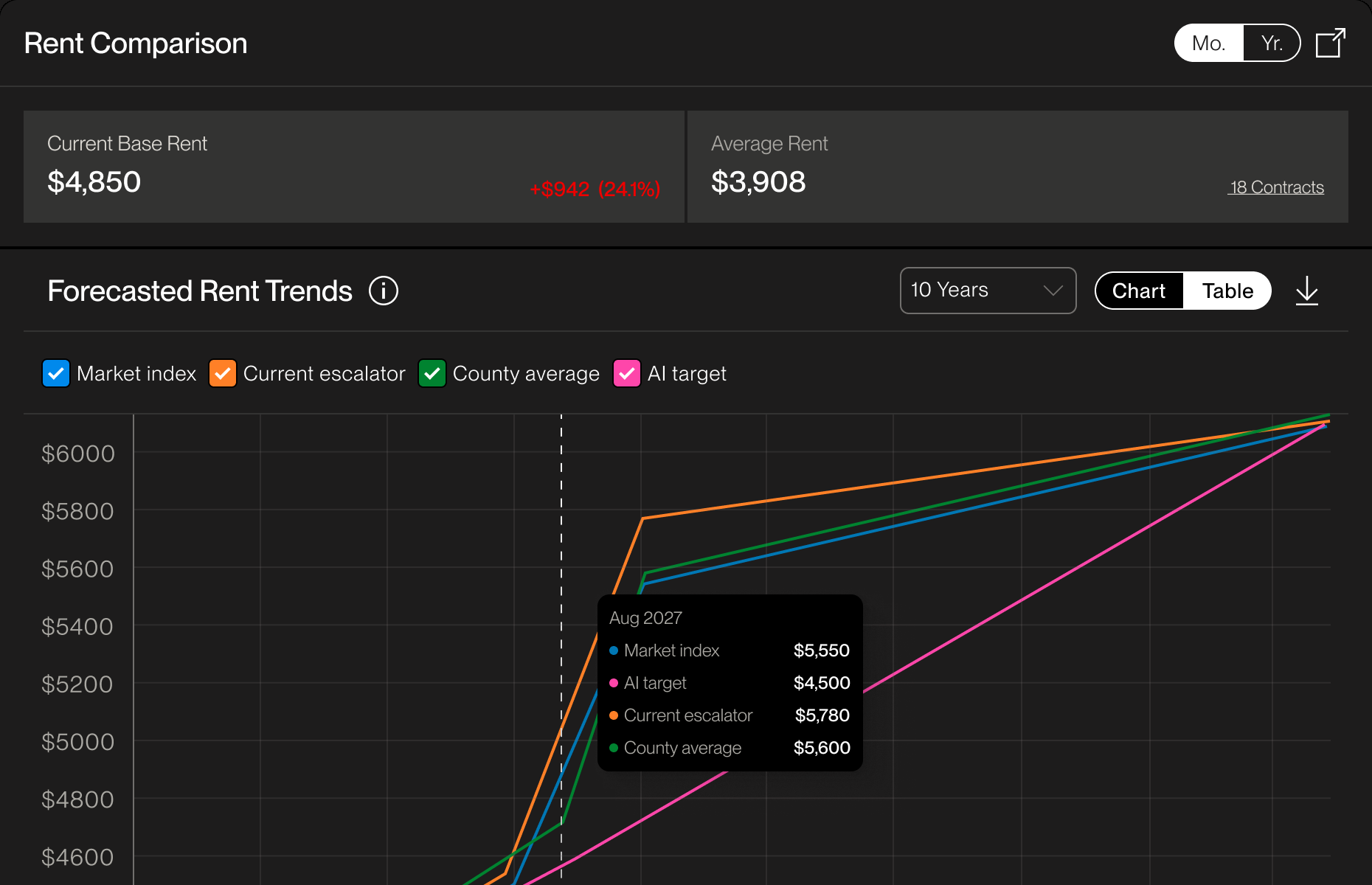The image size is (1372, 885).
Task: Click the $6000 y-axis label
Action: point(78,454)
